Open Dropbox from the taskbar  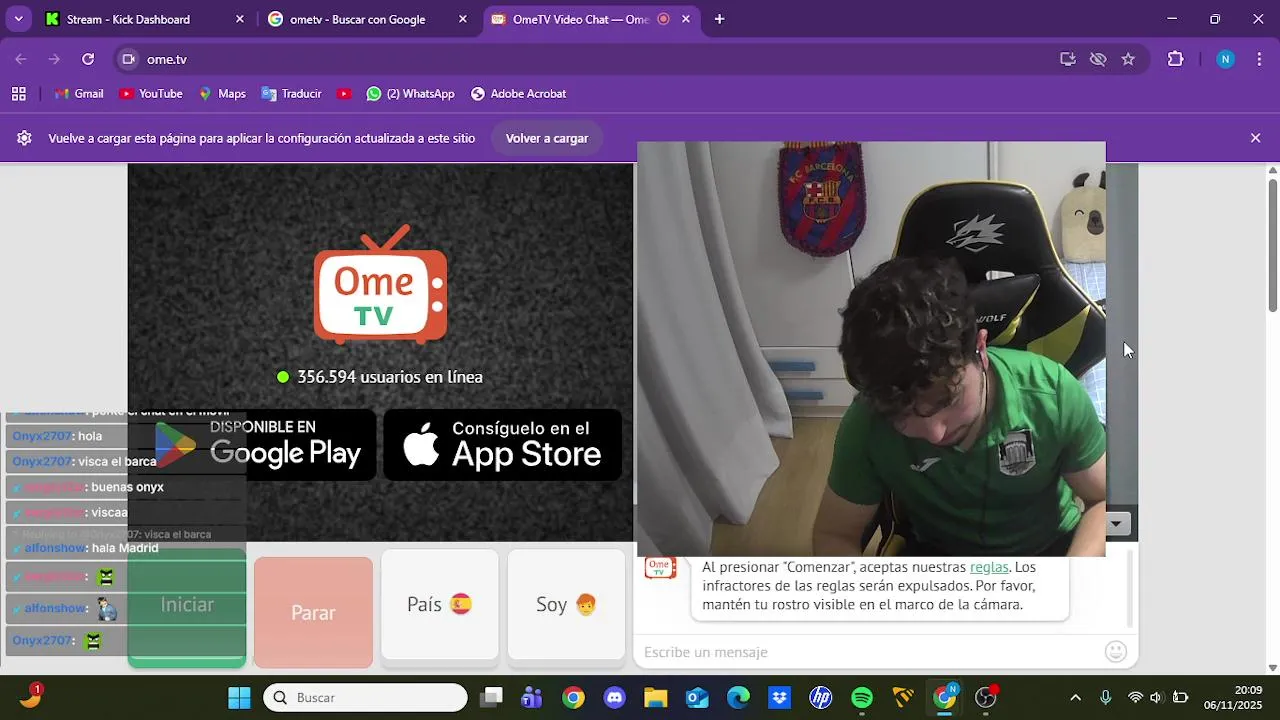coord(779,697)
